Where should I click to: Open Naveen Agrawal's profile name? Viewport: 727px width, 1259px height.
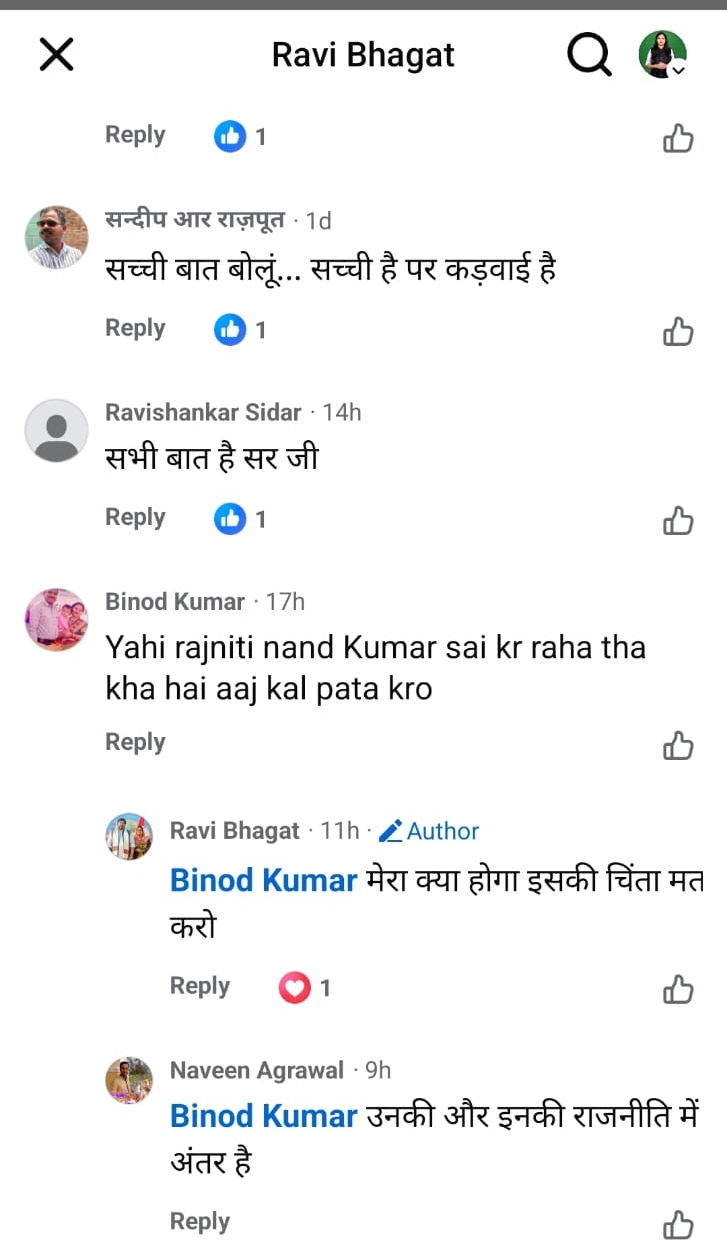256,1070
